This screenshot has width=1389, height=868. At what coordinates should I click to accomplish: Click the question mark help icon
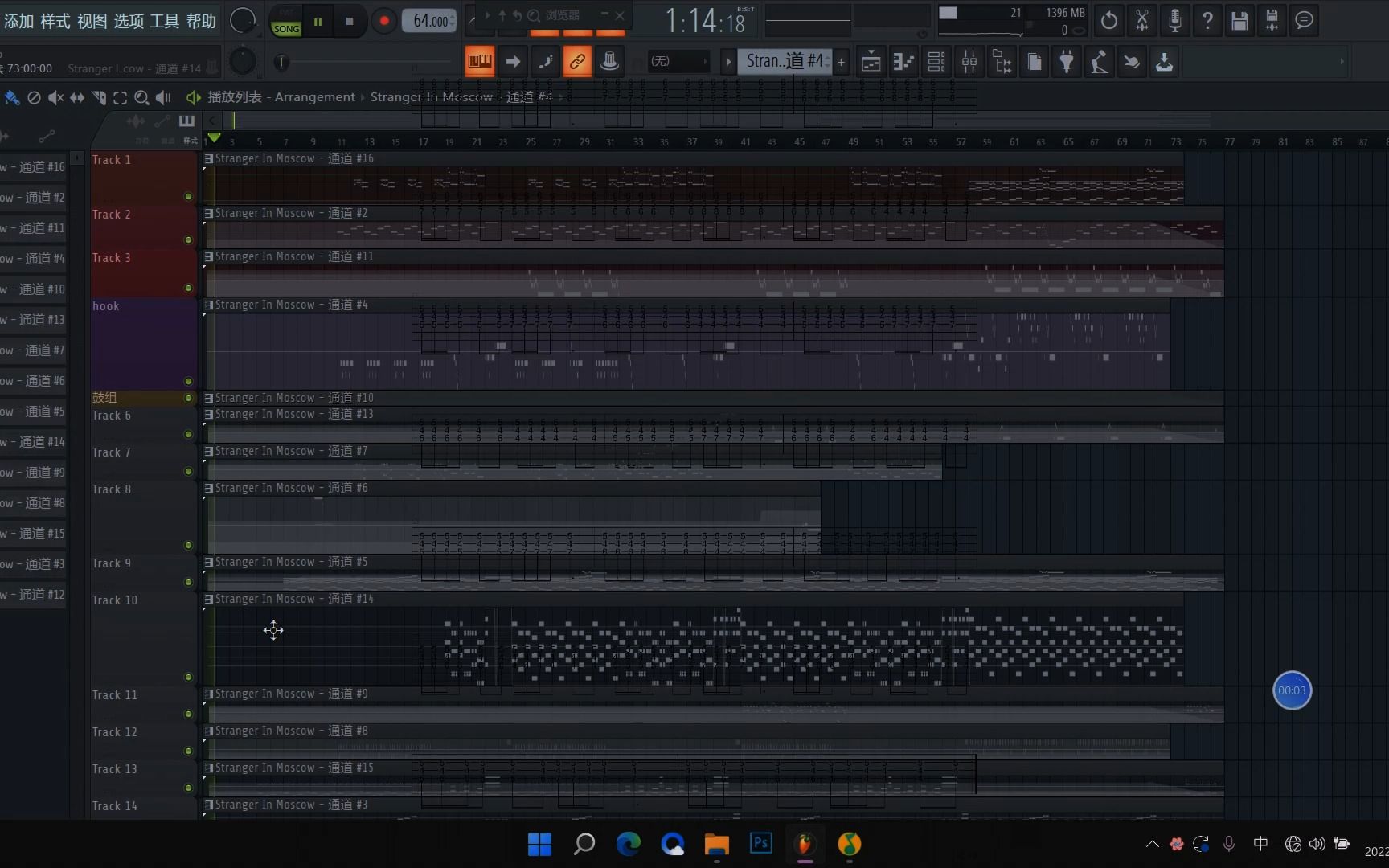point(1207,21)
